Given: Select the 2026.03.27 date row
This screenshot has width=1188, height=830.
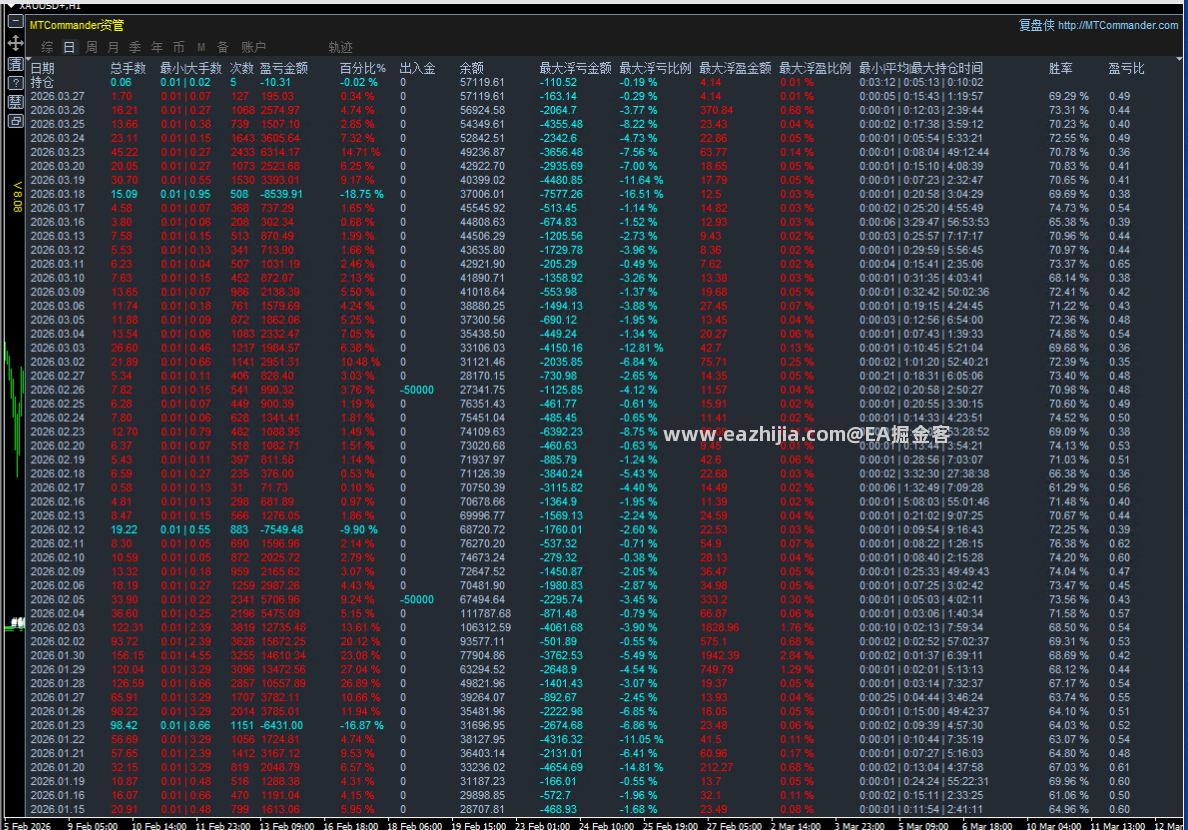Looking at the screenshot, I should click(58, 96).
